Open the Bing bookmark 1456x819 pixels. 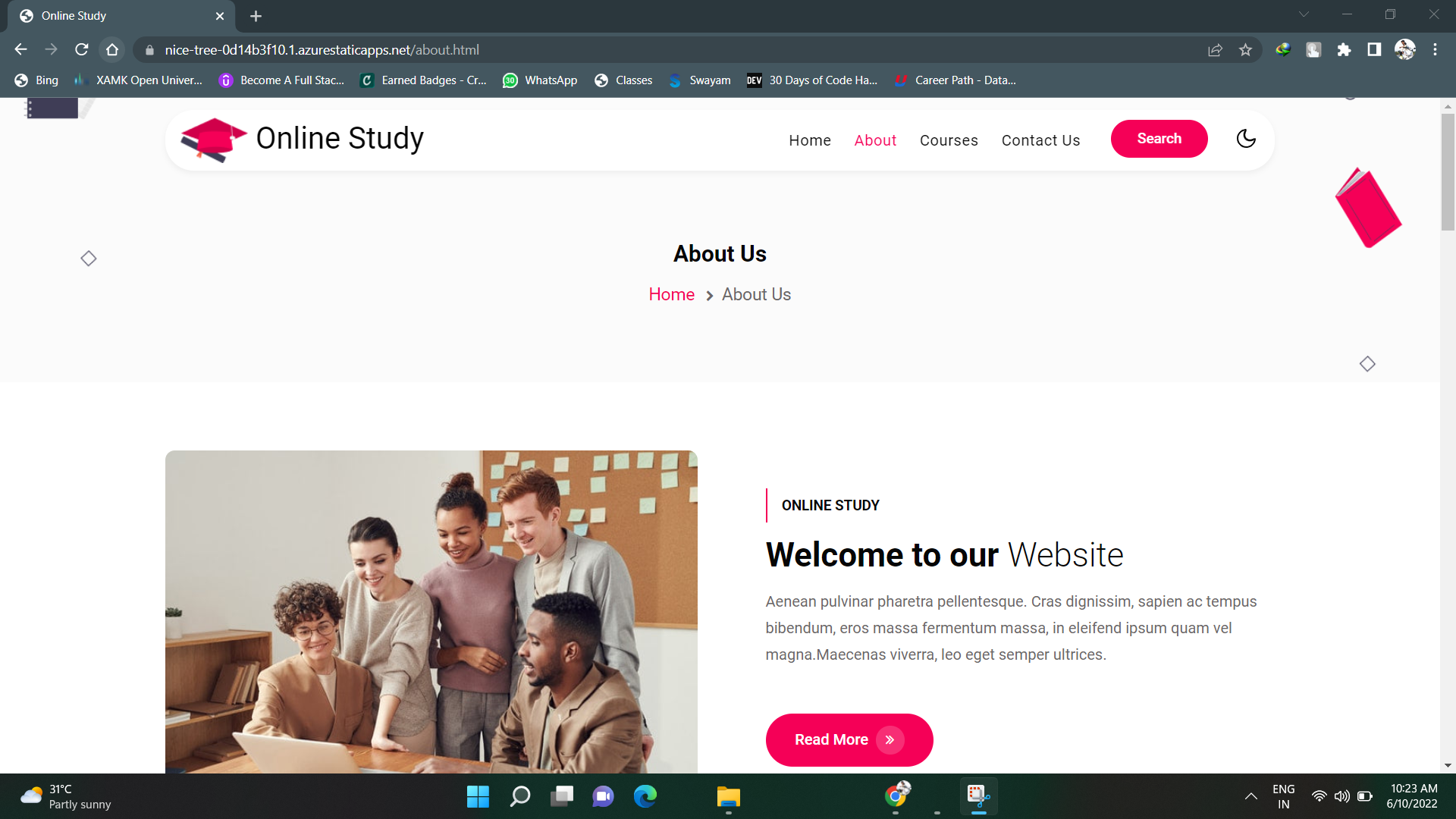tap(36, 80)
